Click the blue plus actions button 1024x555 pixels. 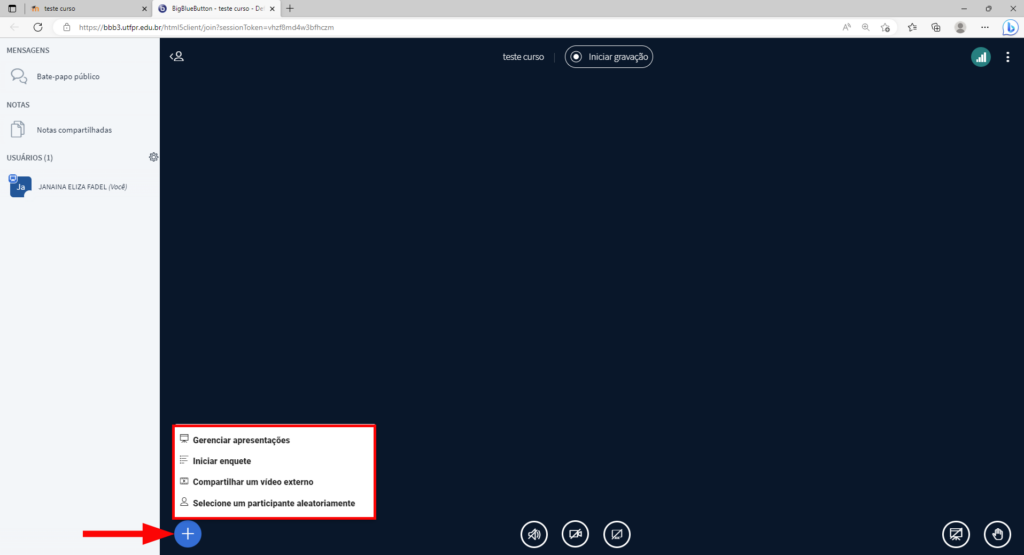[187, 534]
